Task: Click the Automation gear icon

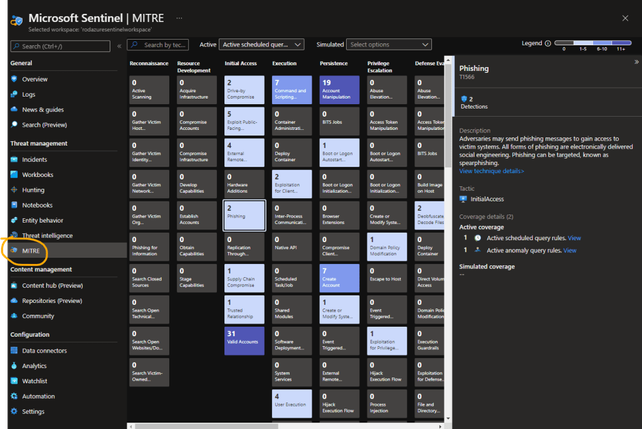Action: tap(14, 396)
